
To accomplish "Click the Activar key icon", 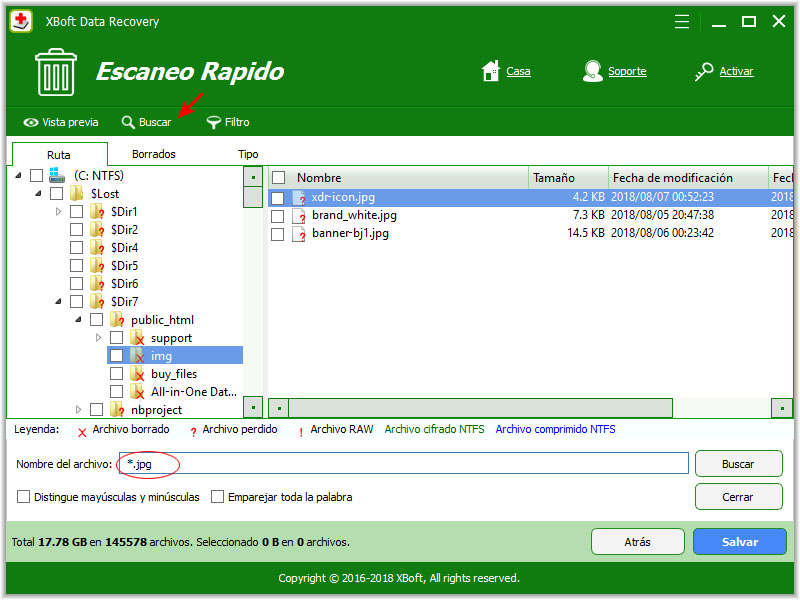I will [704, 71].
